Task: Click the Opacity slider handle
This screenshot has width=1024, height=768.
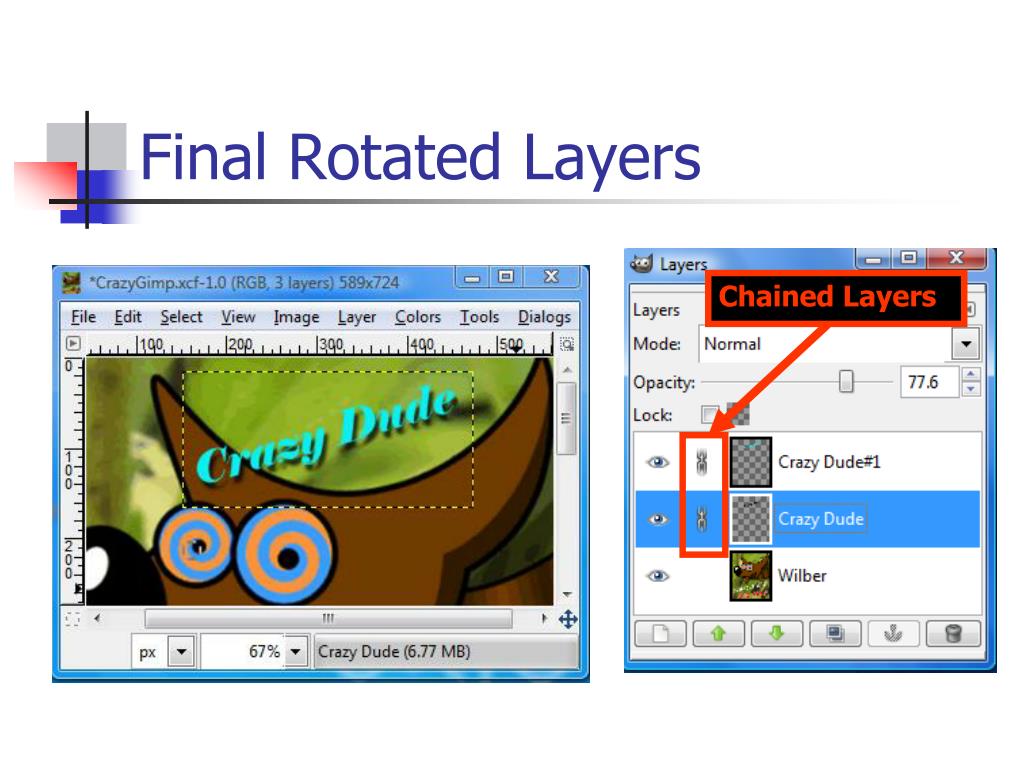Action: 846,381
